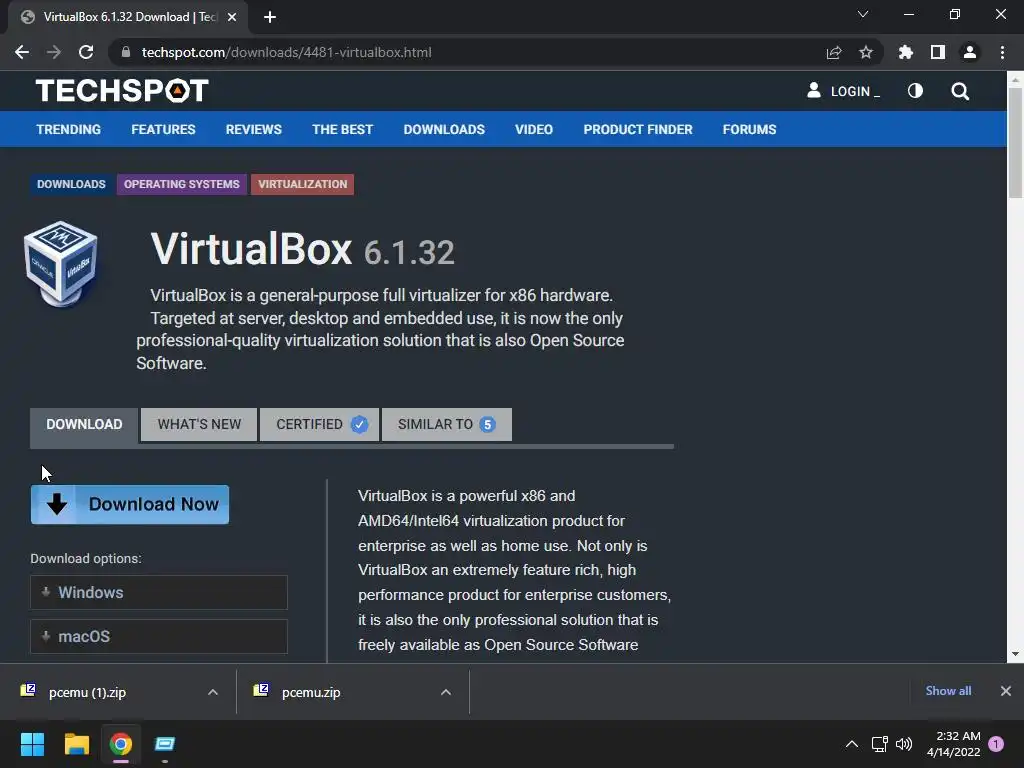The height and width of the screenshot is (768, 1024).
Task: Open THE BEST nav item
Action: 342,129
